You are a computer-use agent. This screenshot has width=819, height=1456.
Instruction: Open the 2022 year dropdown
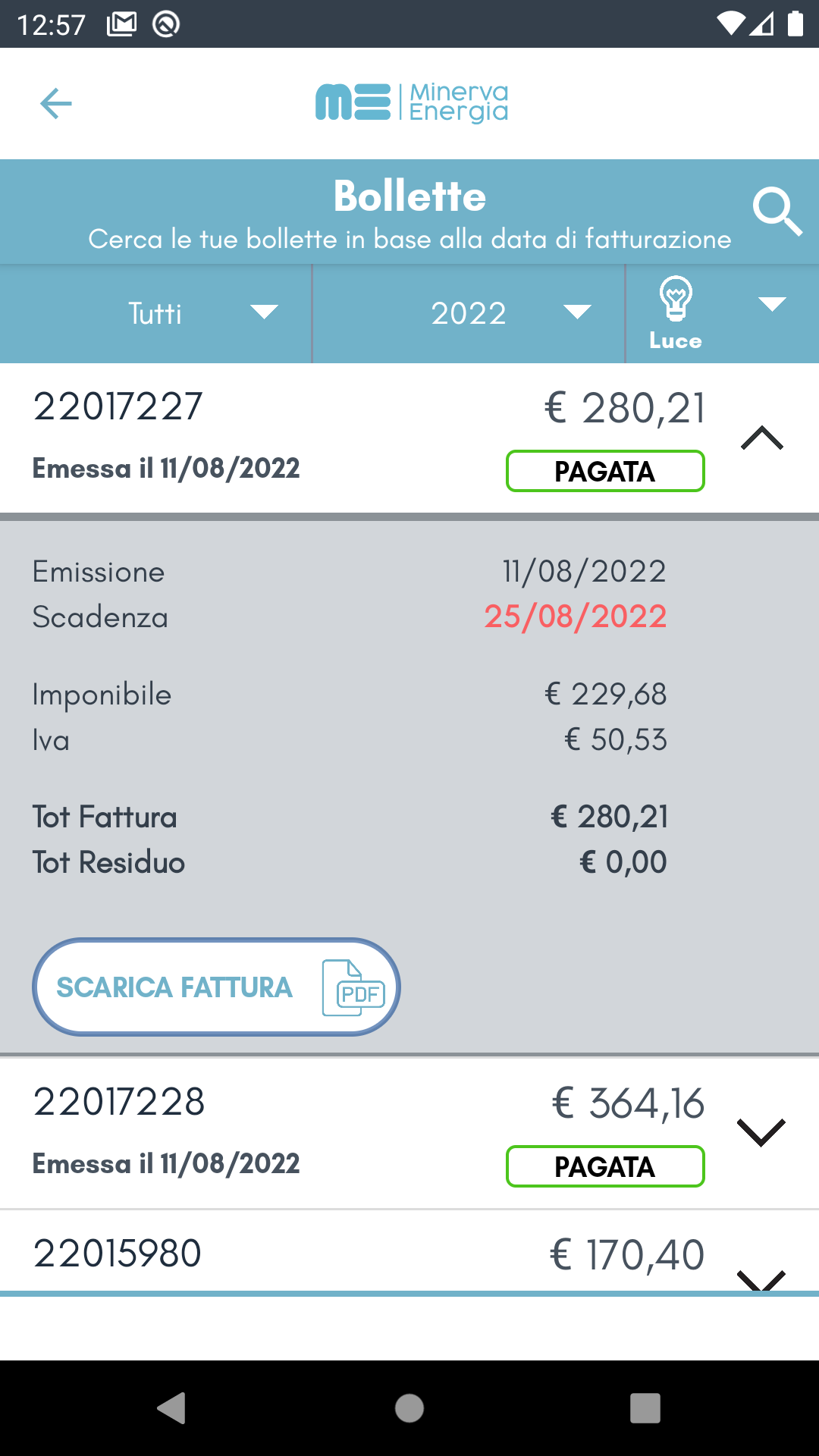469,313
